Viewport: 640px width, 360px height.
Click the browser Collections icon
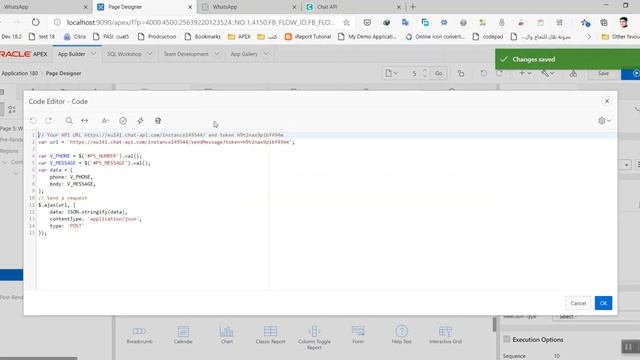click(x=604, y=22)
